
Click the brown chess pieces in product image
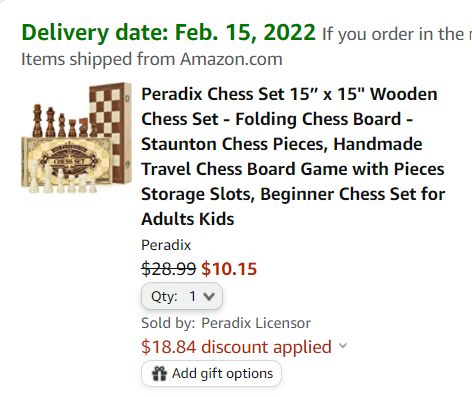60,121
